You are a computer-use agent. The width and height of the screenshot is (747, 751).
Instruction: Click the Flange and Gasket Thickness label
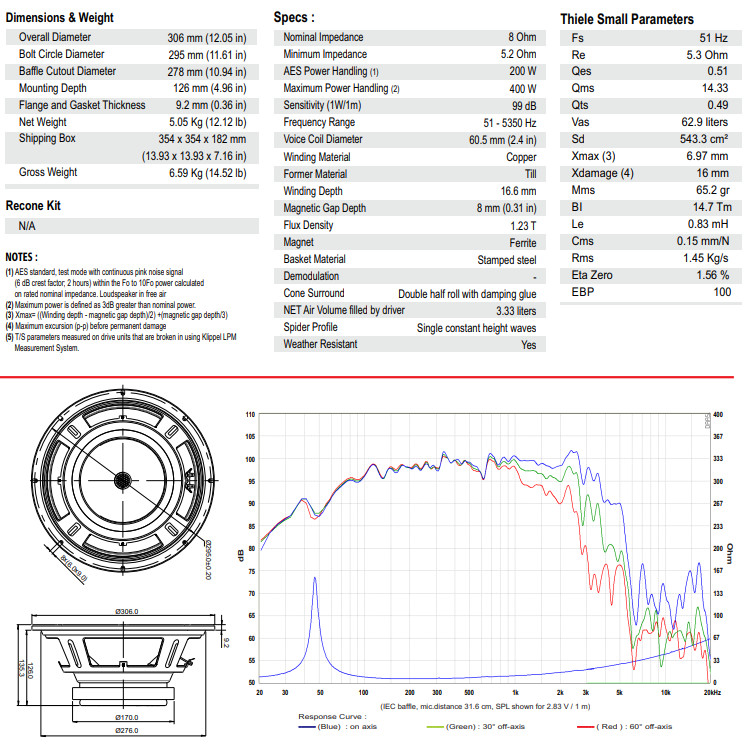[x=82, y=105]
